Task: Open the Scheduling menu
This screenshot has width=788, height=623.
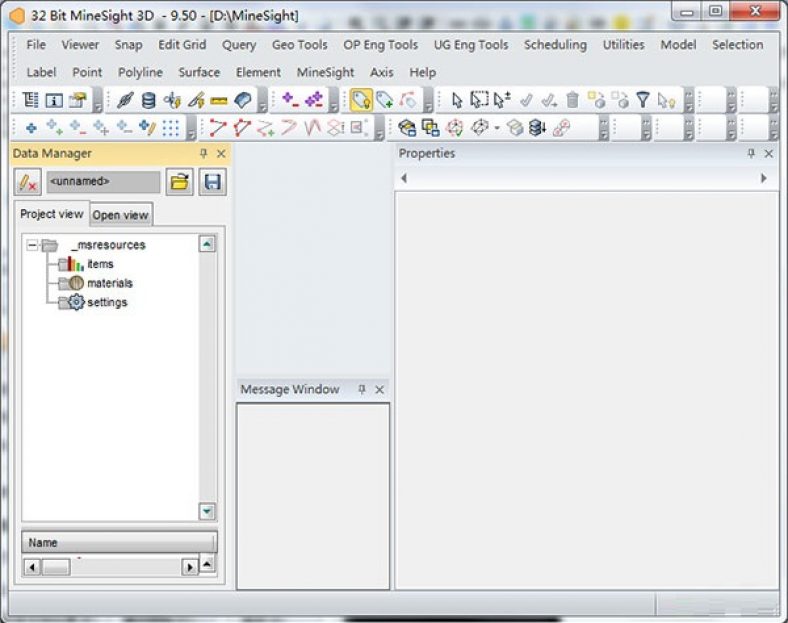Action: click(x=555, y=45)
